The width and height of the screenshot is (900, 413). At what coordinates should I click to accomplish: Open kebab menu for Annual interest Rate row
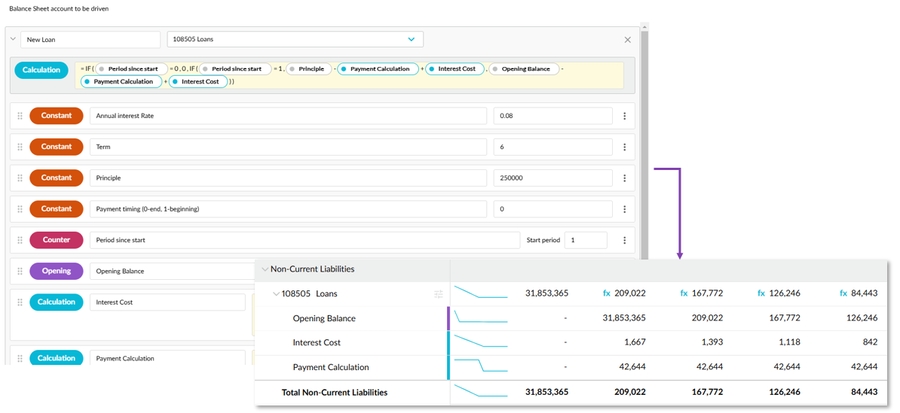tap(625, 116)
